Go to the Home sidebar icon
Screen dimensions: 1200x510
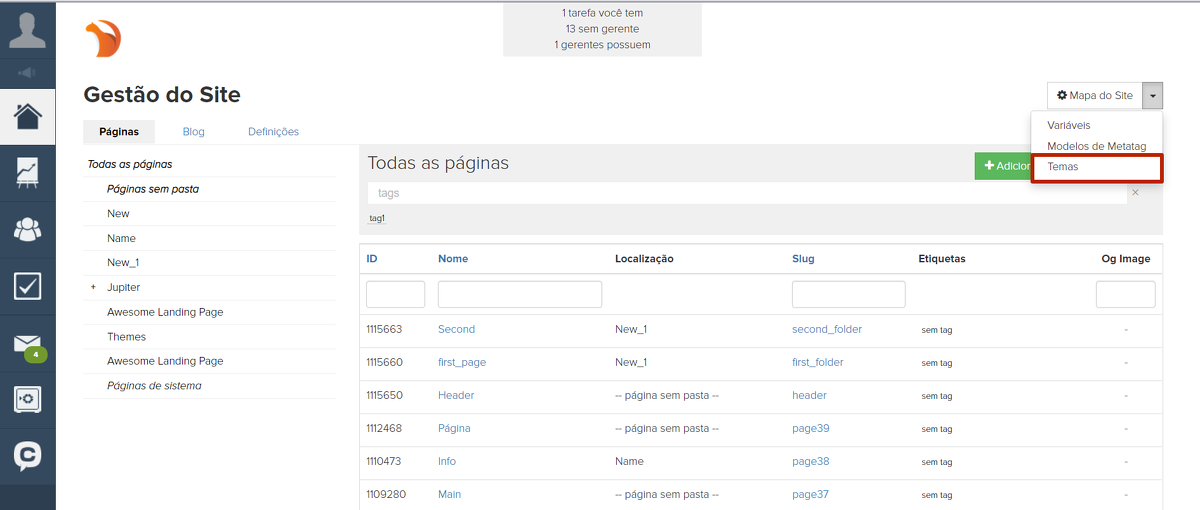pyautogui.click(x=27, y=116)
